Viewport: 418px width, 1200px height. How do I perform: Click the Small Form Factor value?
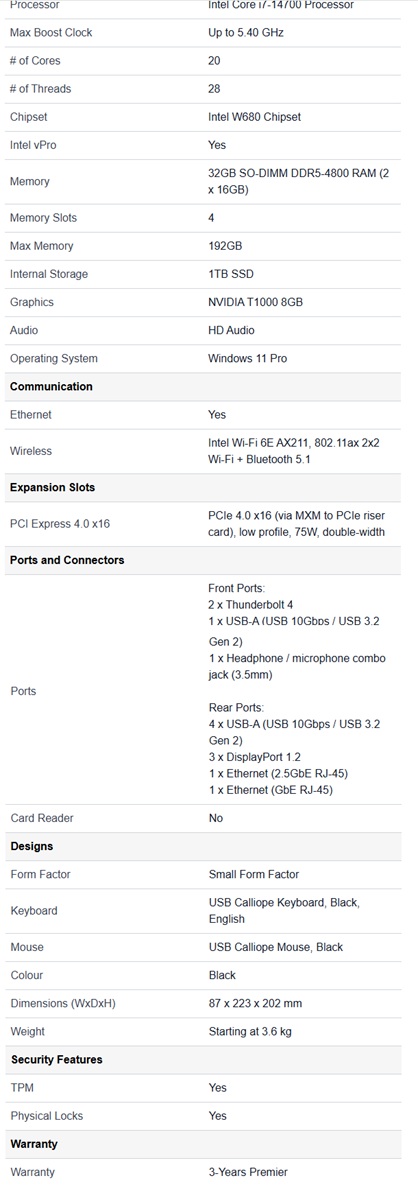pyautogui.click(x=254, y=874)
